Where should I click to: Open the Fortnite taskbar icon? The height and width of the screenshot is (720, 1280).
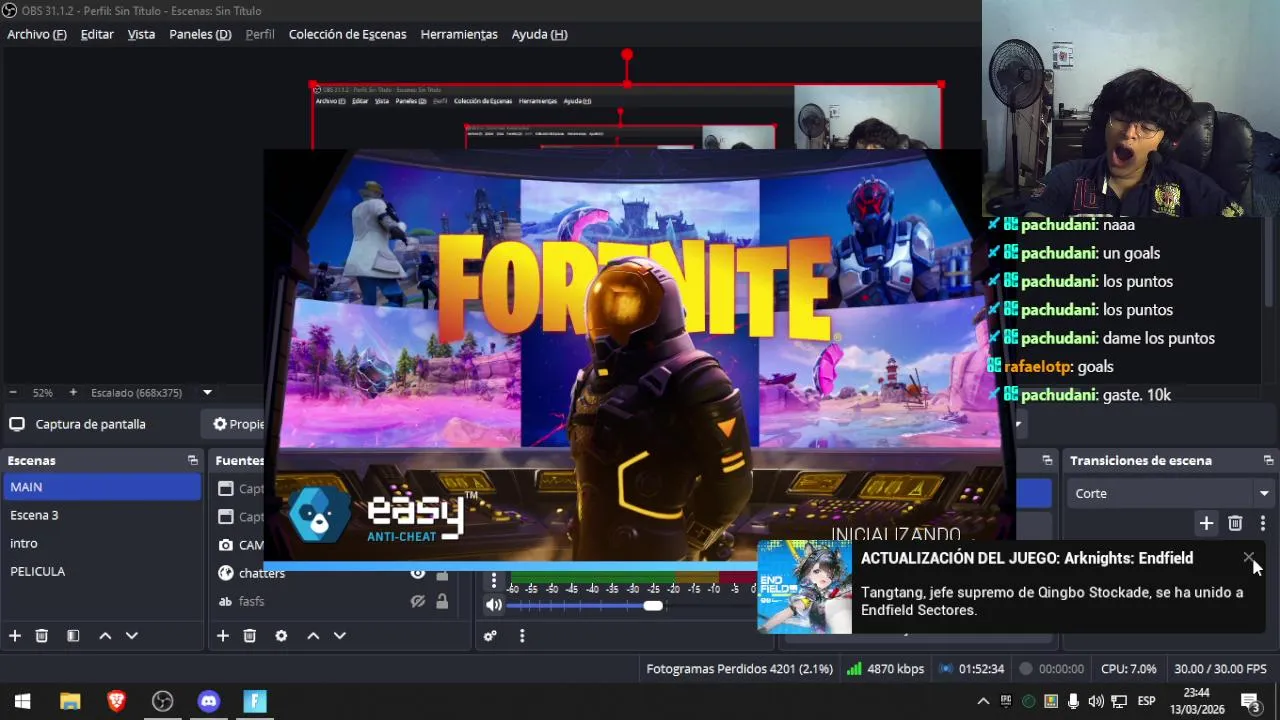[255, 701]
